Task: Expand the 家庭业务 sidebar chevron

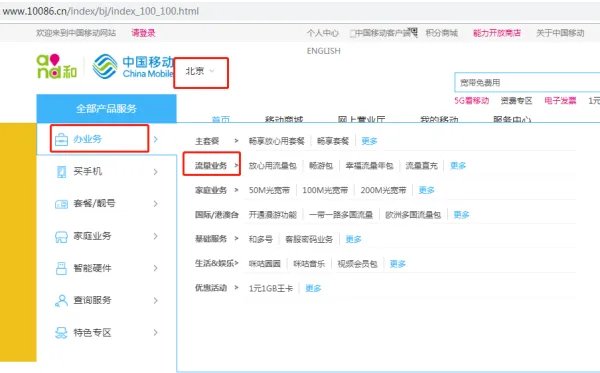Action: 155,236
